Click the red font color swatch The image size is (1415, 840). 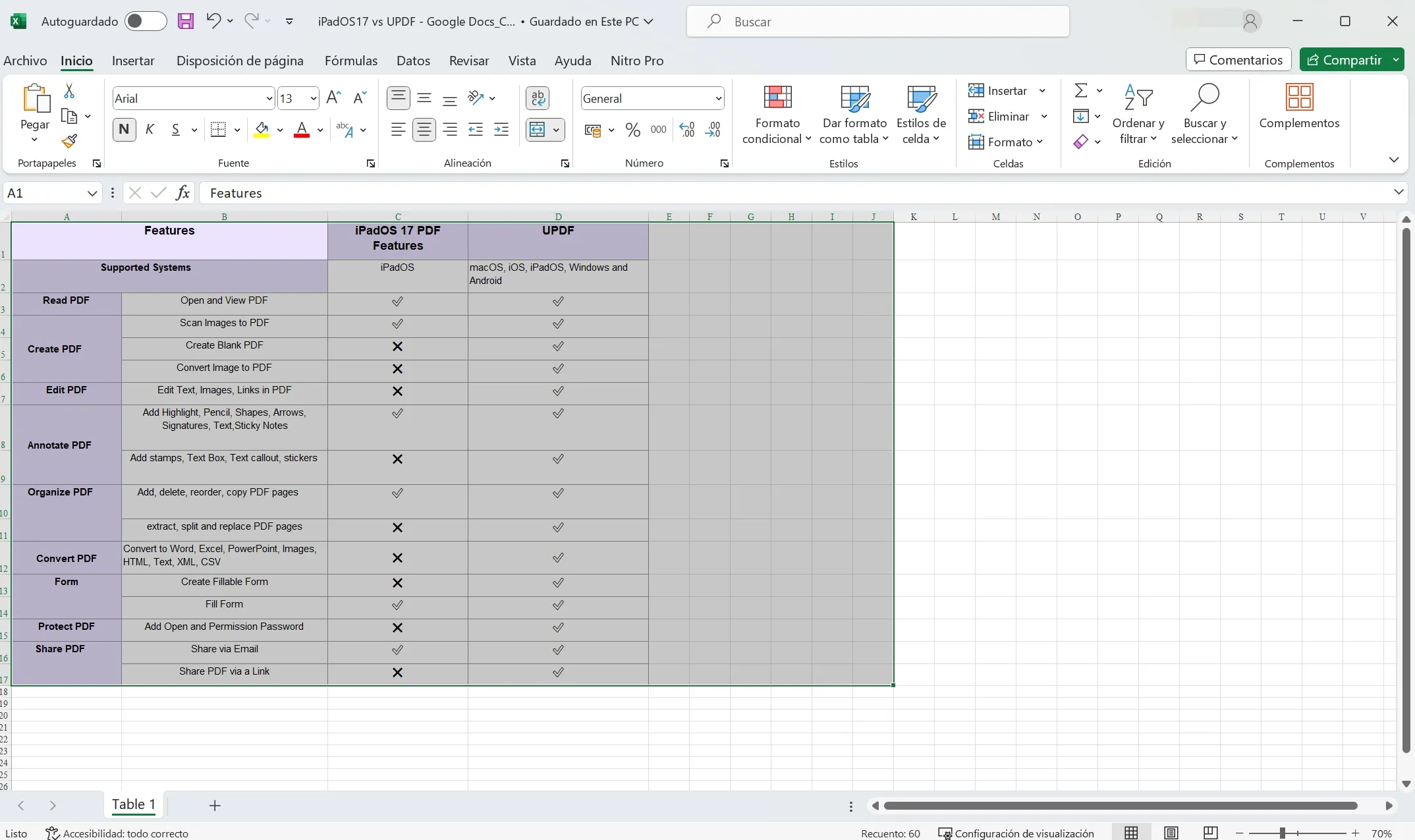[x=302, y=130]
